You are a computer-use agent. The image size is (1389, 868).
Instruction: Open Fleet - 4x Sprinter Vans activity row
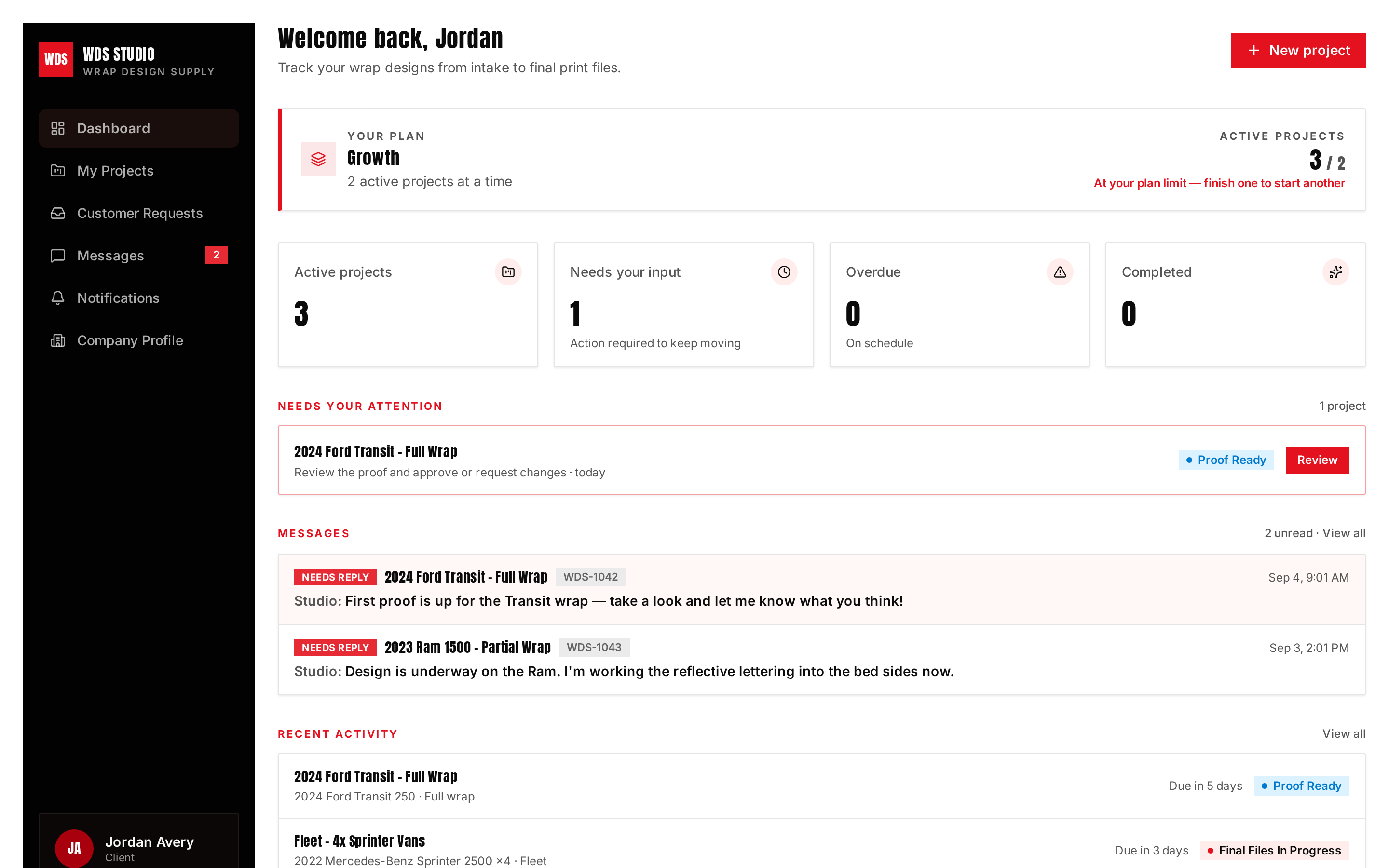821,844
